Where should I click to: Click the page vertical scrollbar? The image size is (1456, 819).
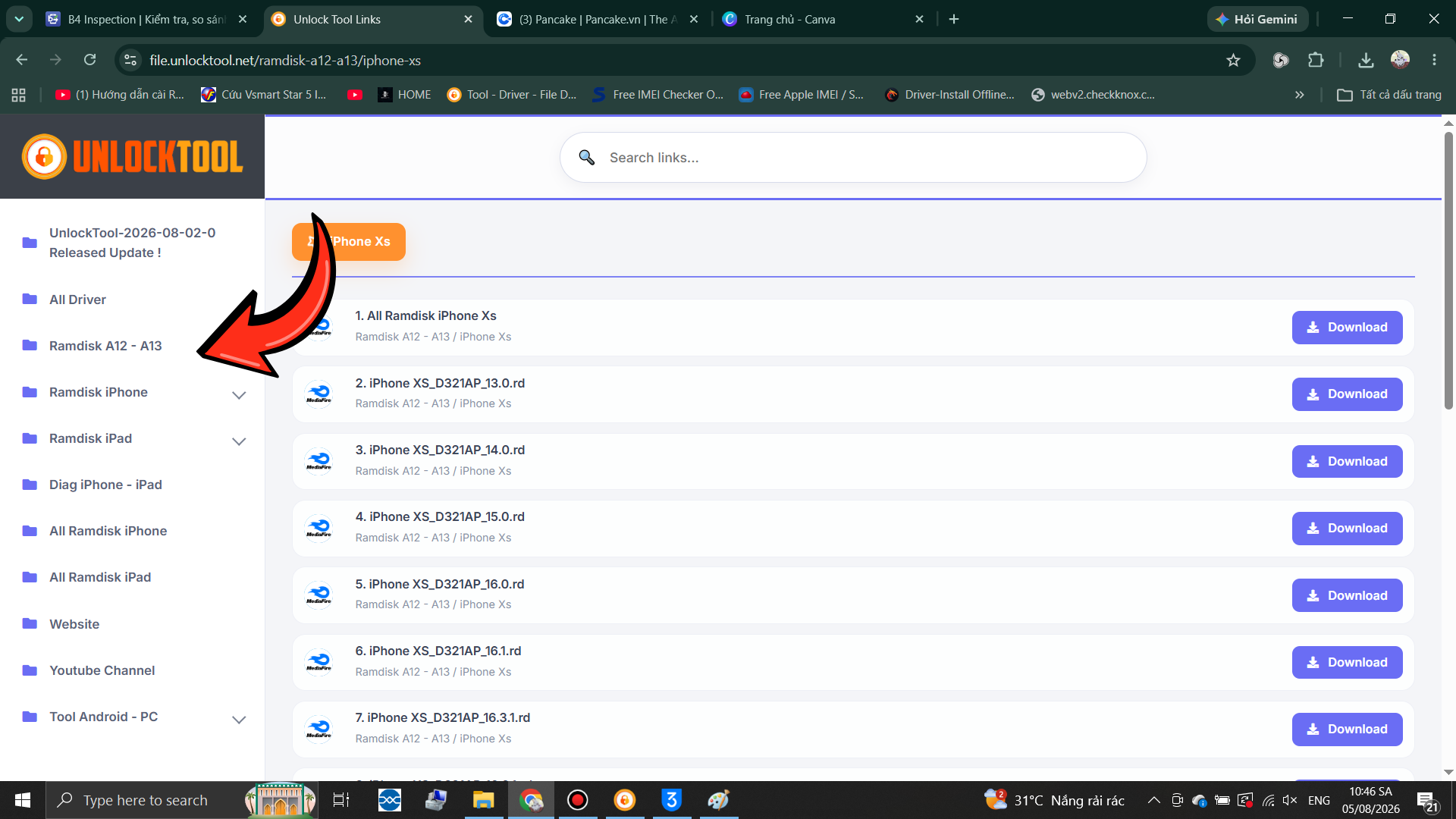[x=1448, y=271]
